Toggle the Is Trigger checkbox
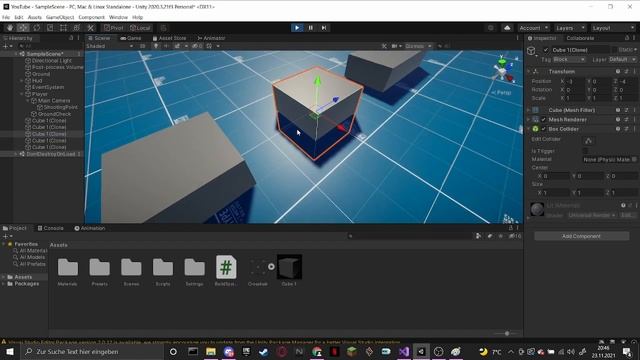Image resolution: width=640 pixels, height=360 pixels. tap(585, 151)
